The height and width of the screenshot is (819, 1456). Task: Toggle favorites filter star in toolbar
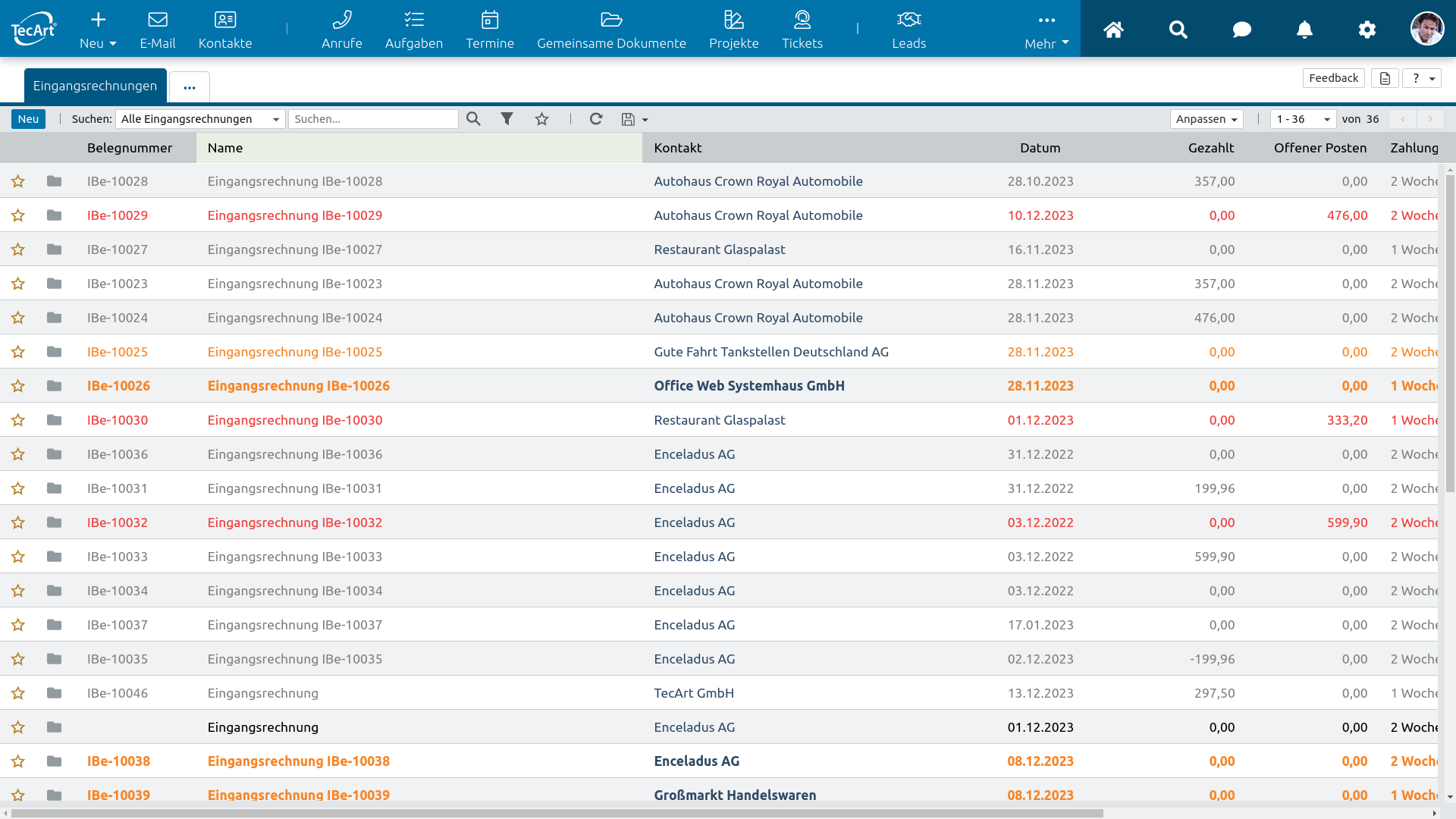[x=541, y=119]
